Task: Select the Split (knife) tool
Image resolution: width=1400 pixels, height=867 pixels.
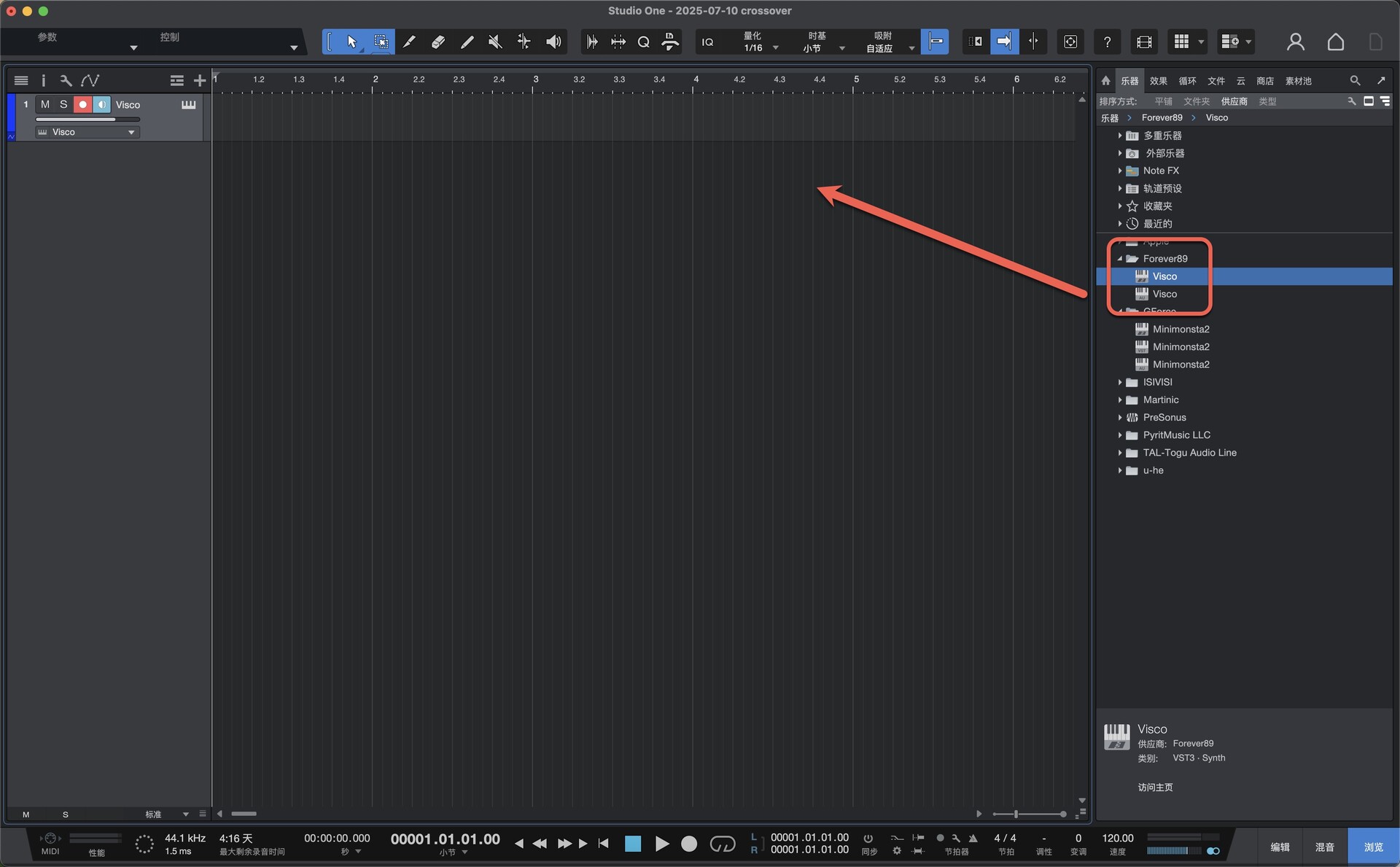Action: pyautogui.click(x=410, y=42)
